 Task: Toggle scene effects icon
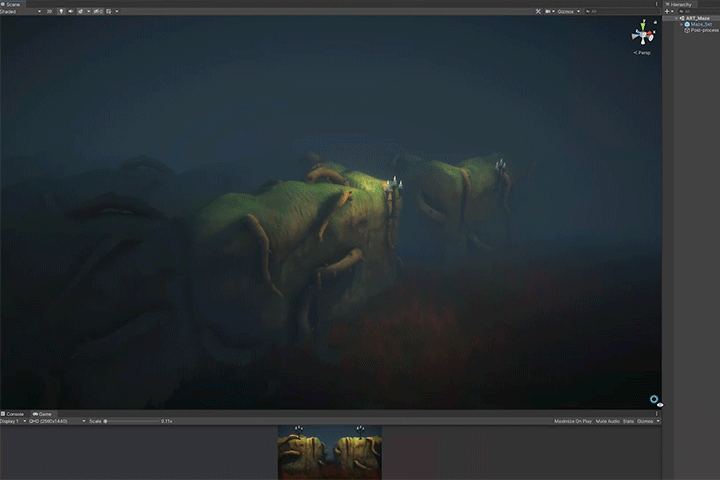(80, 11)
